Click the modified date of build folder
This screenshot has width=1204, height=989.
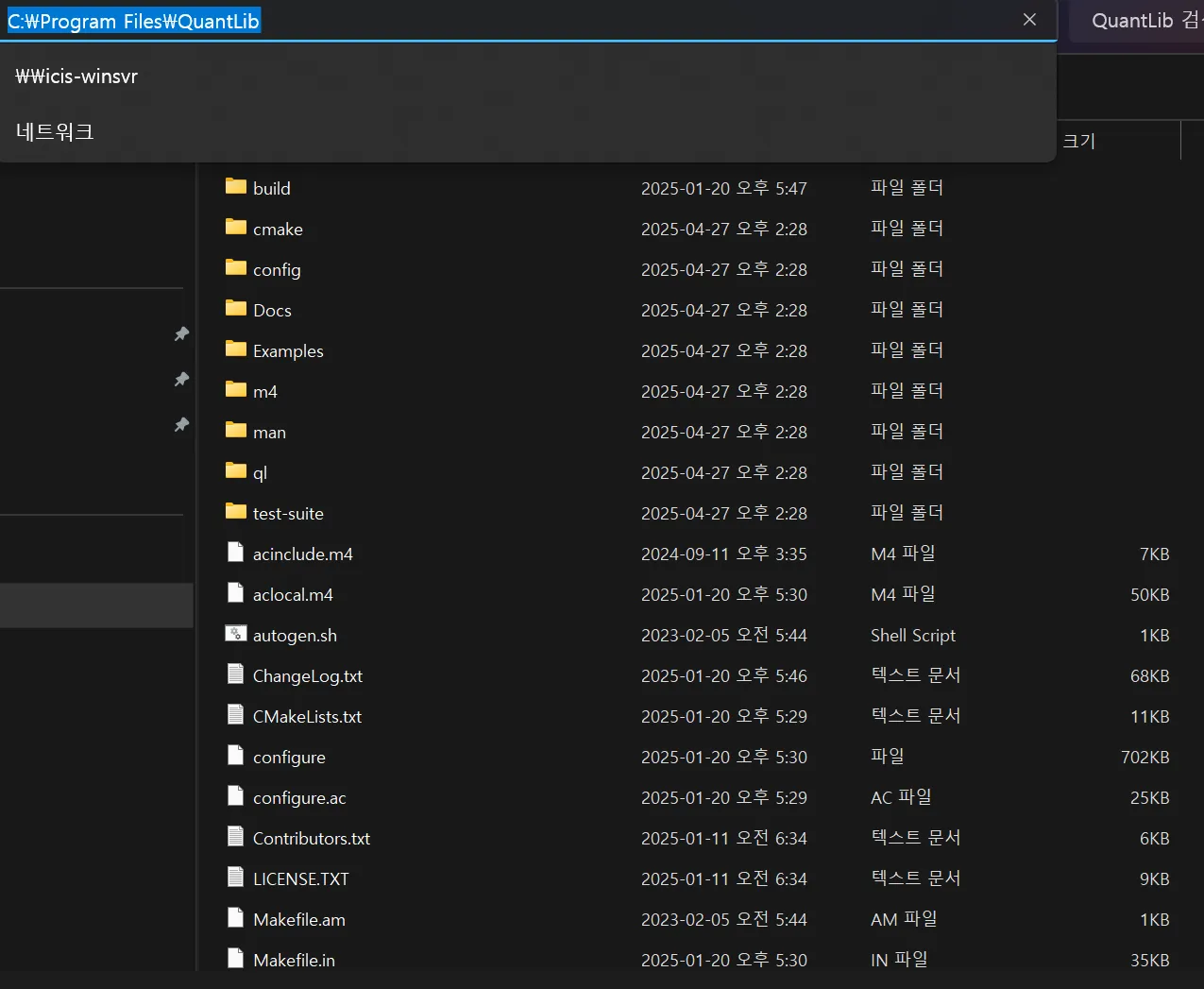724,188
